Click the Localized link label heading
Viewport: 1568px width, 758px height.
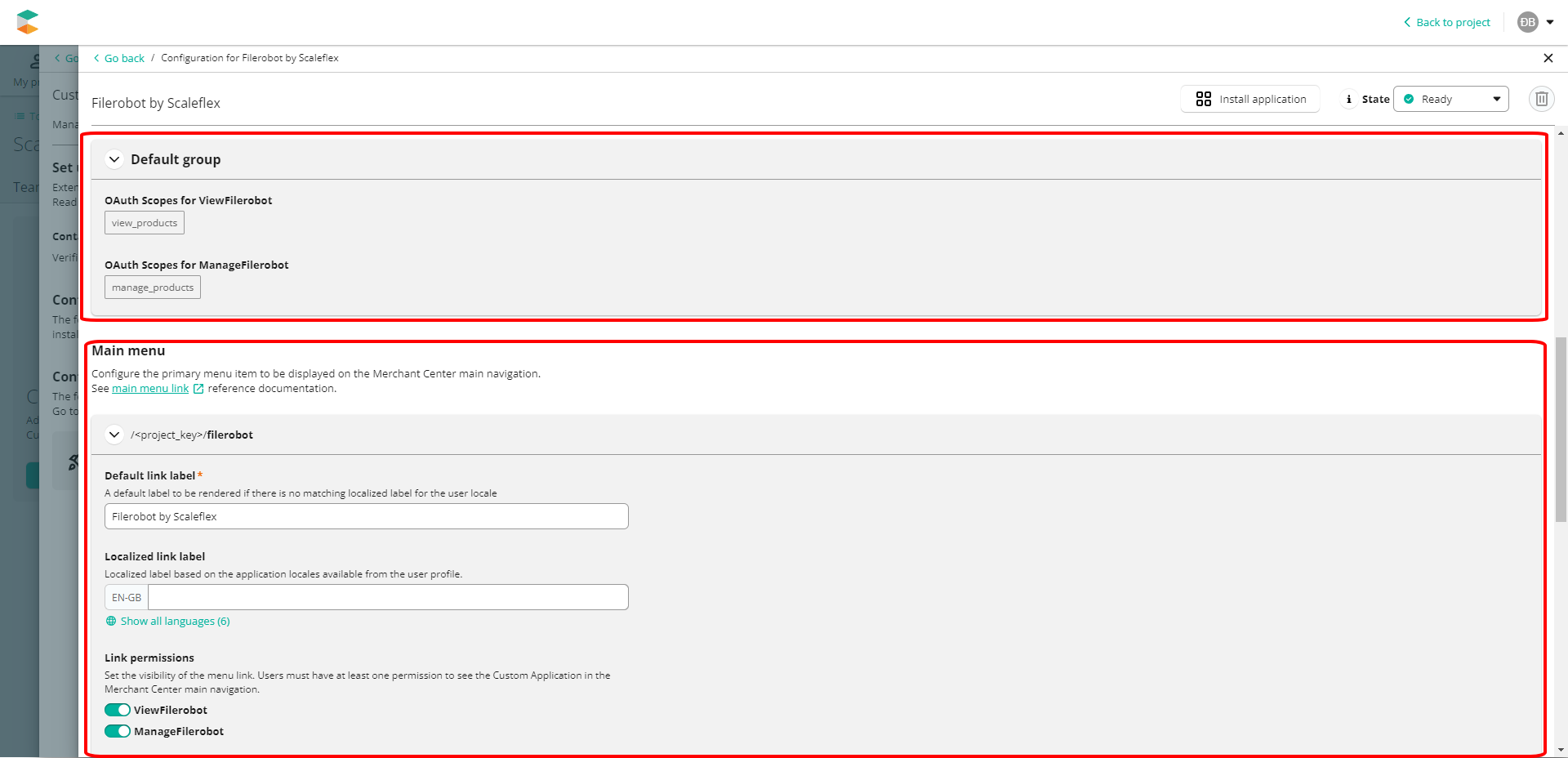(x=155, y=556)
